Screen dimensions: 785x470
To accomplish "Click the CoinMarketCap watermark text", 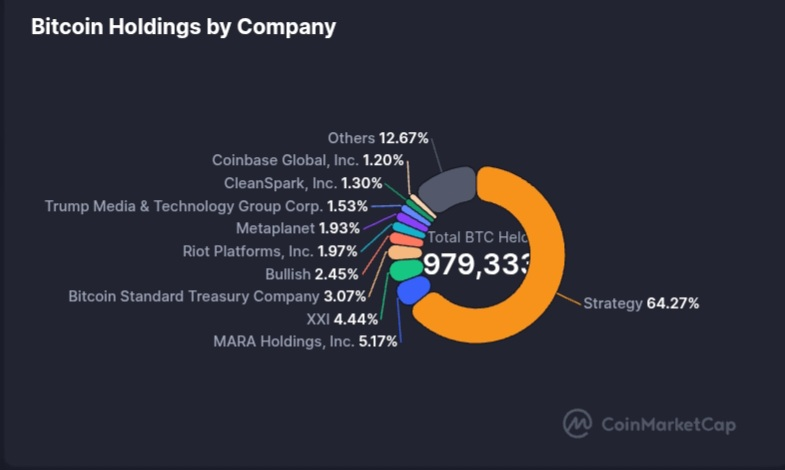I will click(x=668, y=425).
